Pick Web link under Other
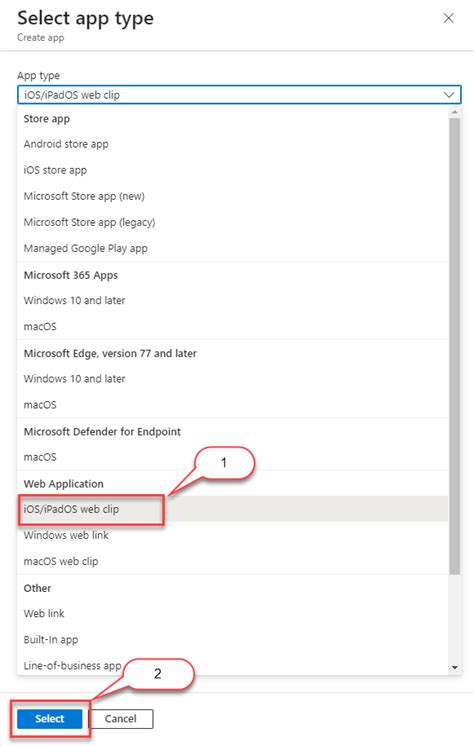Screen dimensions: 474x746 [233, 613]
